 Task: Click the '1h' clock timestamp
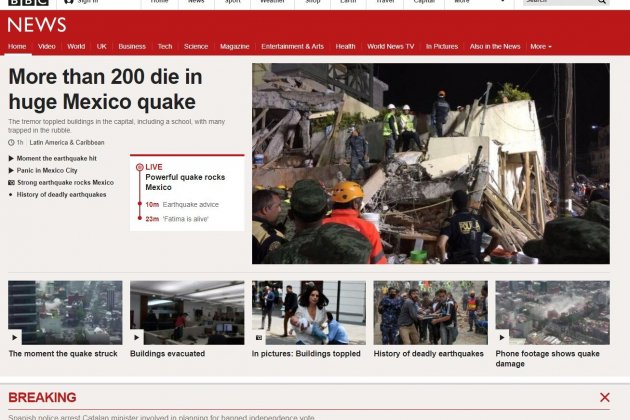click(16, 143)
